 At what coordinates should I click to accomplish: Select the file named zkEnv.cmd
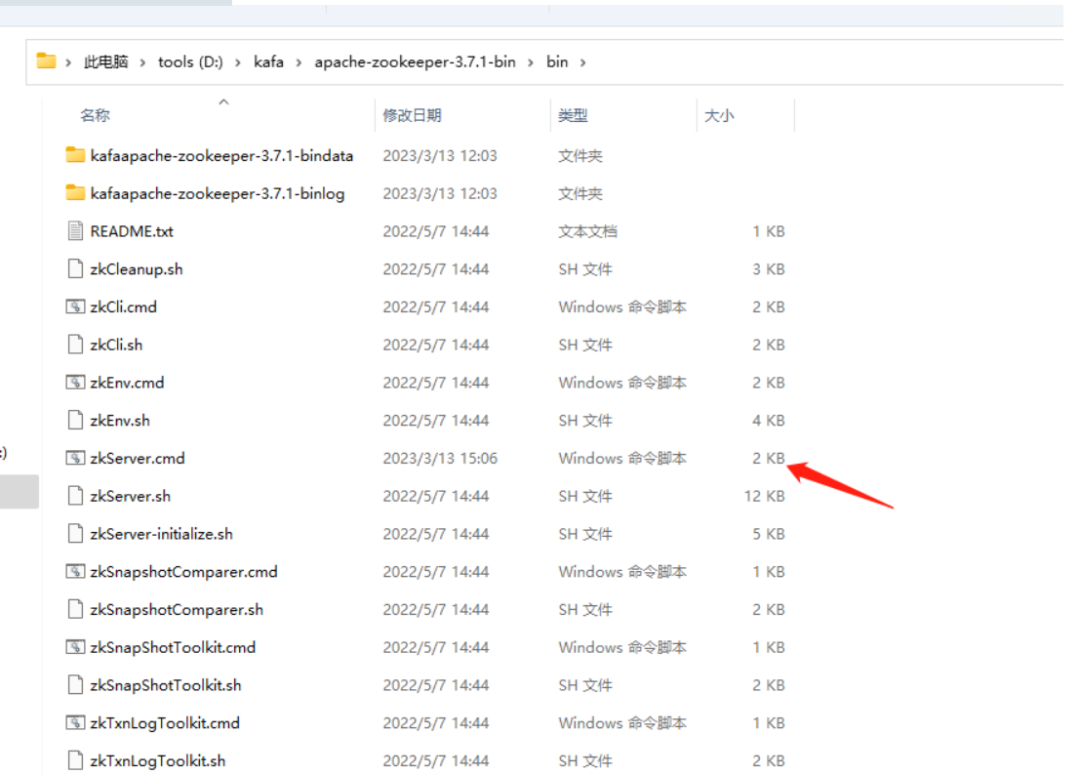(127, 382)
